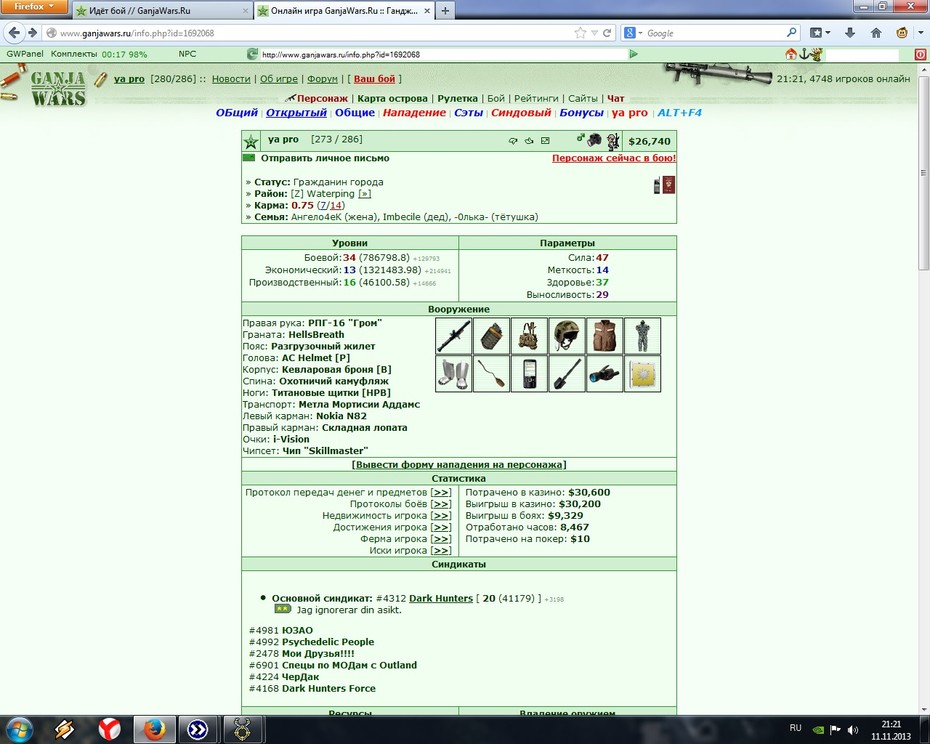Click the red power icon on GWPanel
This screenshot has height=744, width=930.
click(x=920, y=55)
